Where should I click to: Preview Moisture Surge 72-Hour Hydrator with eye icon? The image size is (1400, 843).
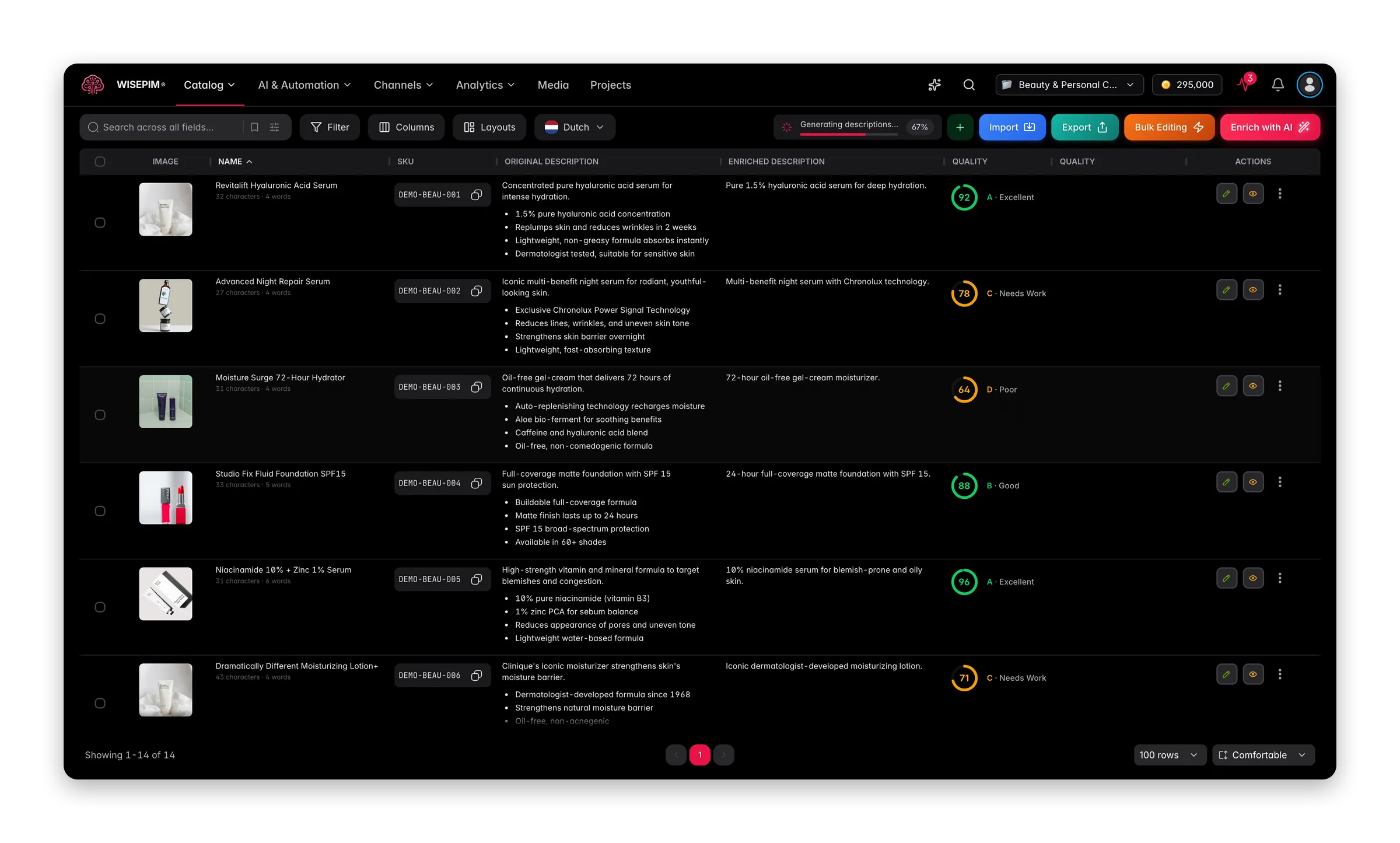(1252, 386)
